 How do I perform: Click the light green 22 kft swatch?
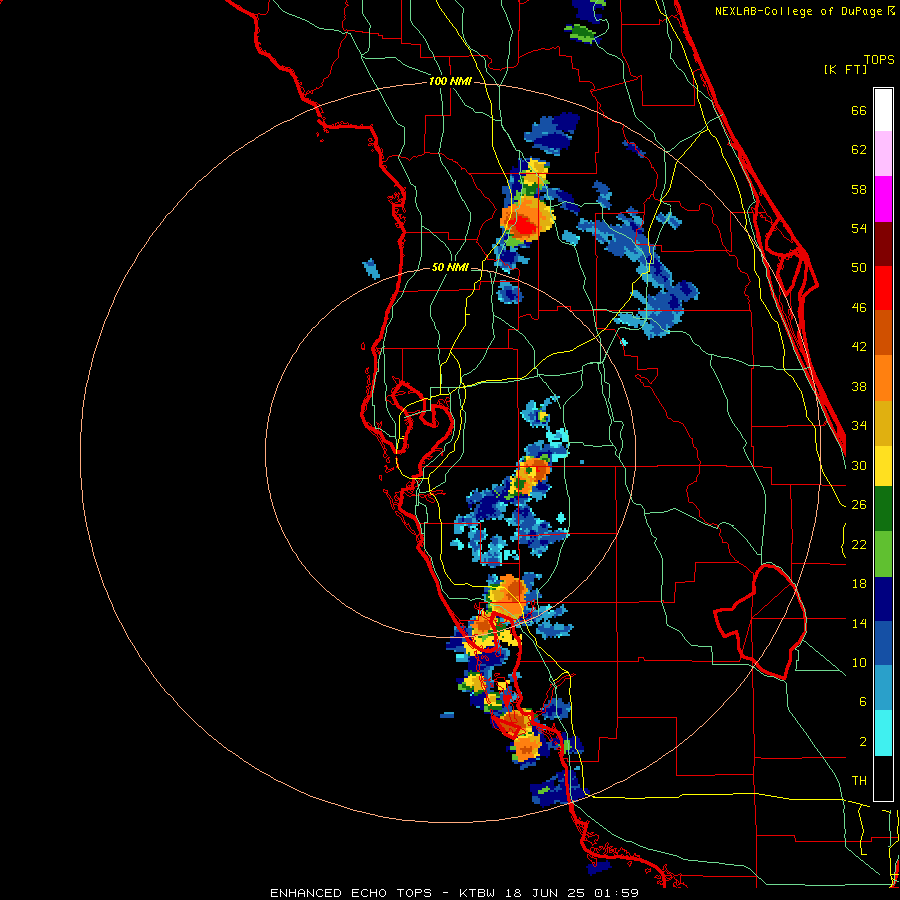point(883,554)
